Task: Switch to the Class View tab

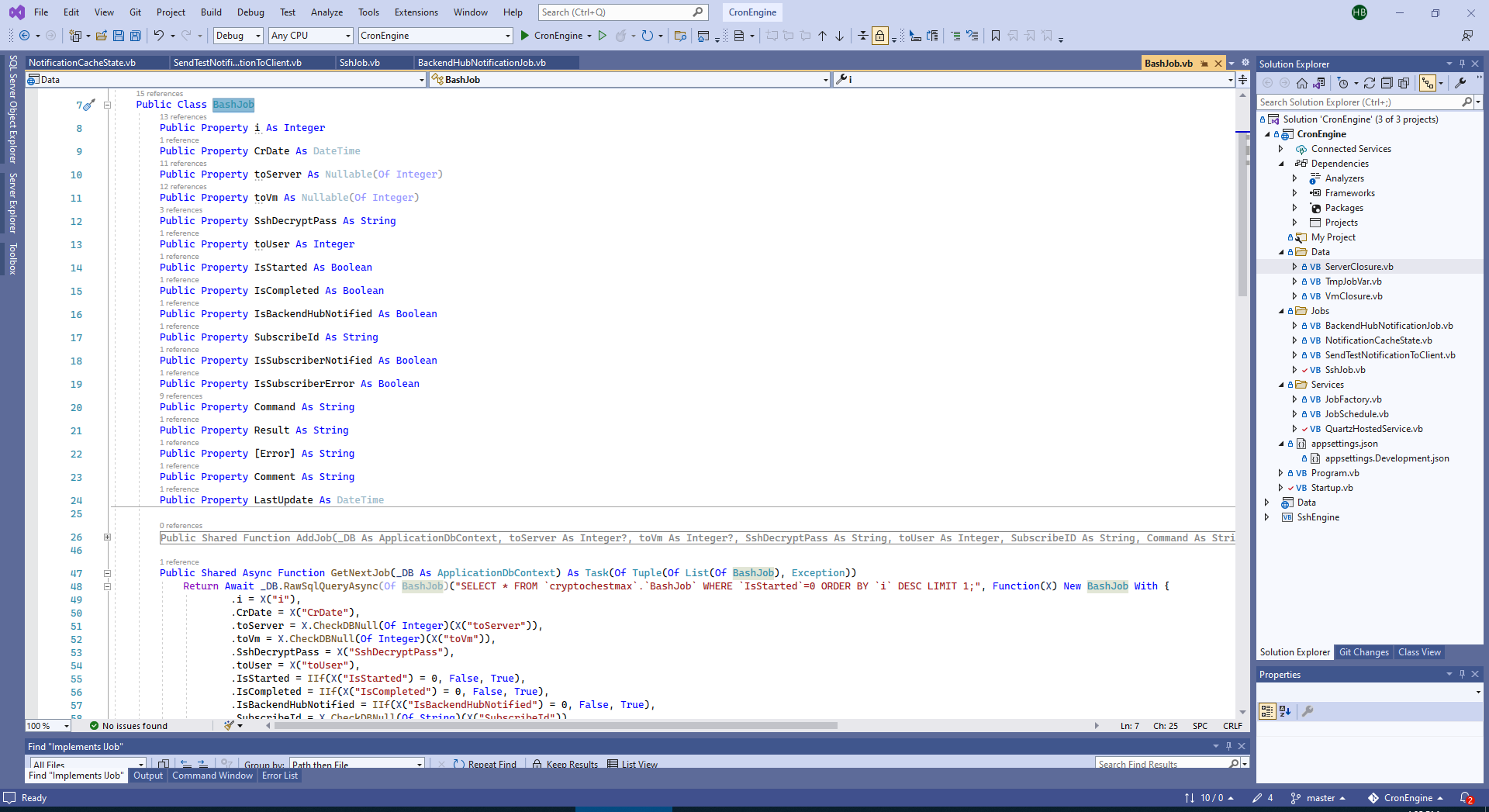Action: click(1419, 652)
